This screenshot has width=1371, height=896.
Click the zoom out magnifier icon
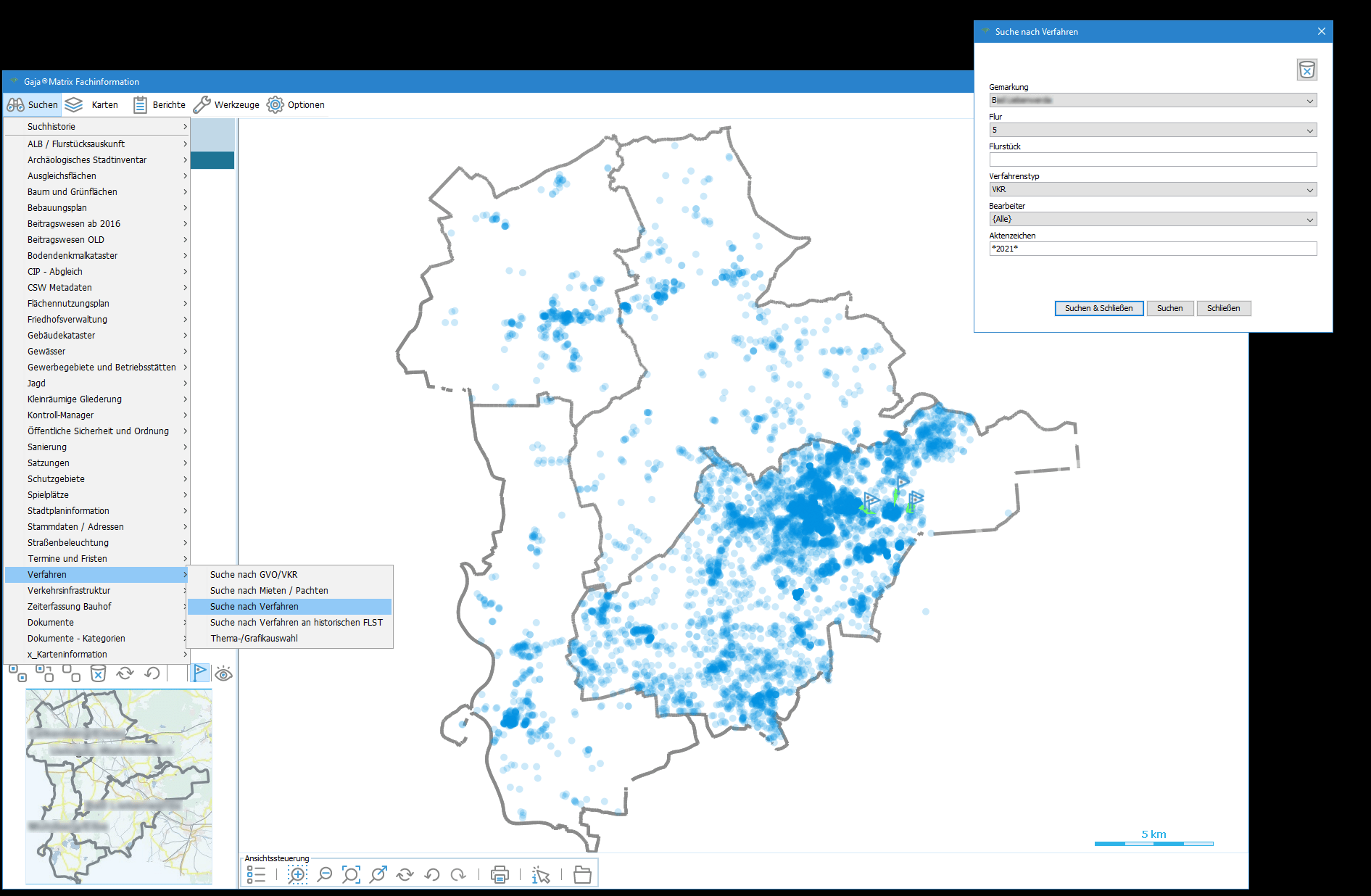pyautogui.click(x=325, y=874)
